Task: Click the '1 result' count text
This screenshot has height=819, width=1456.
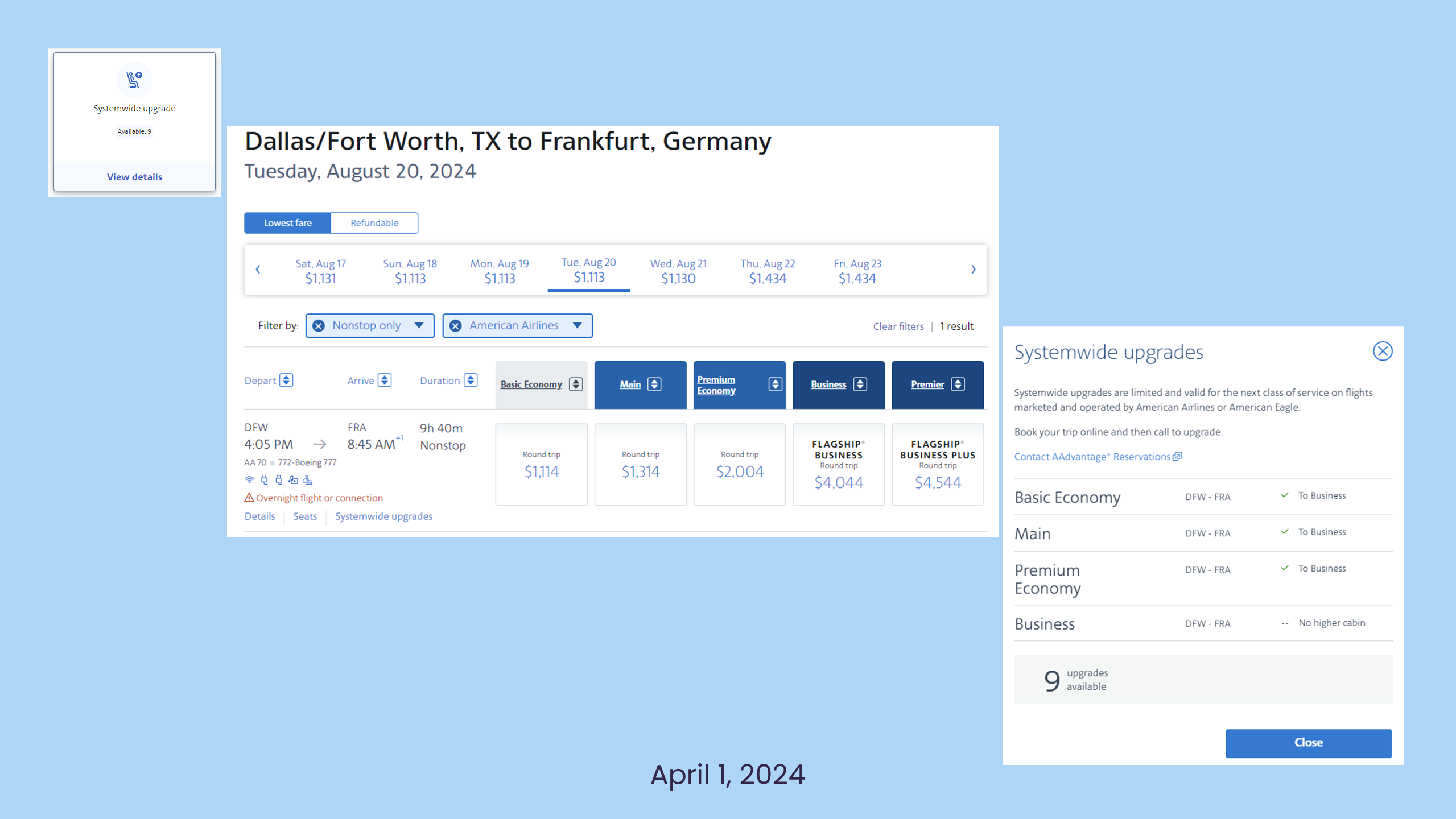Action: click(956, 326)
